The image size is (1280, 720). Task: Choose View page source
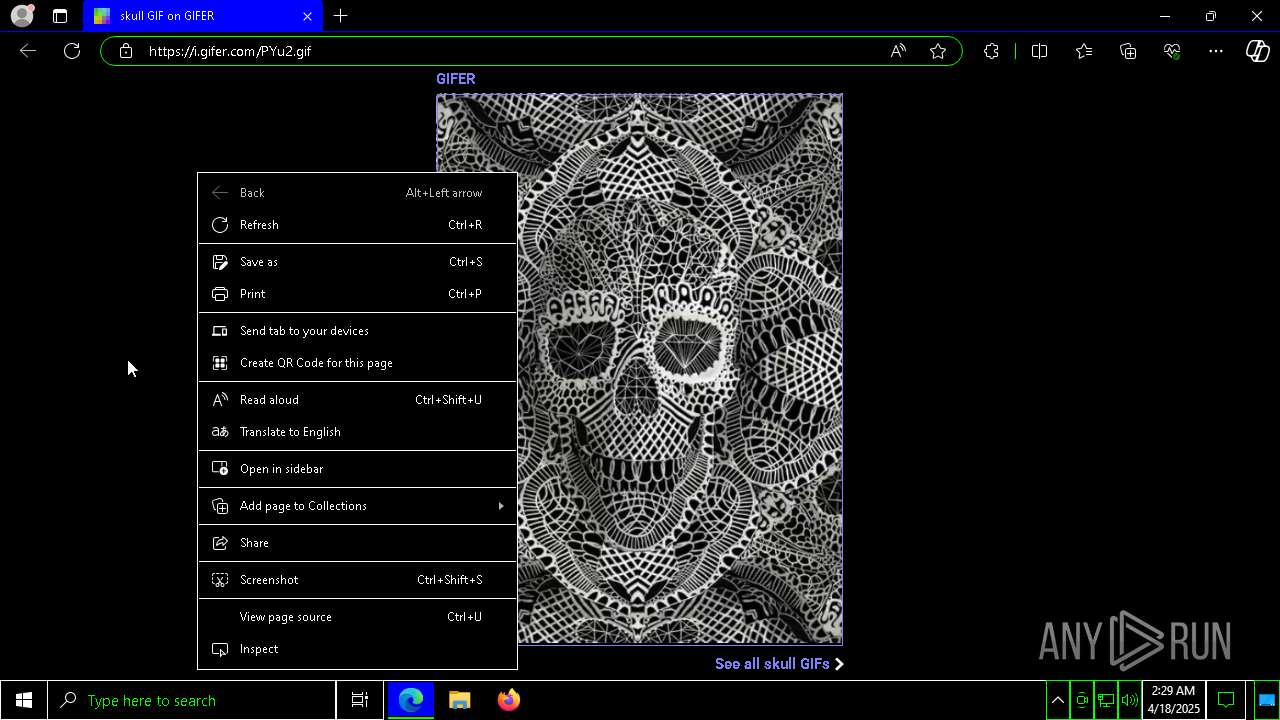click(x=357, y=617)
